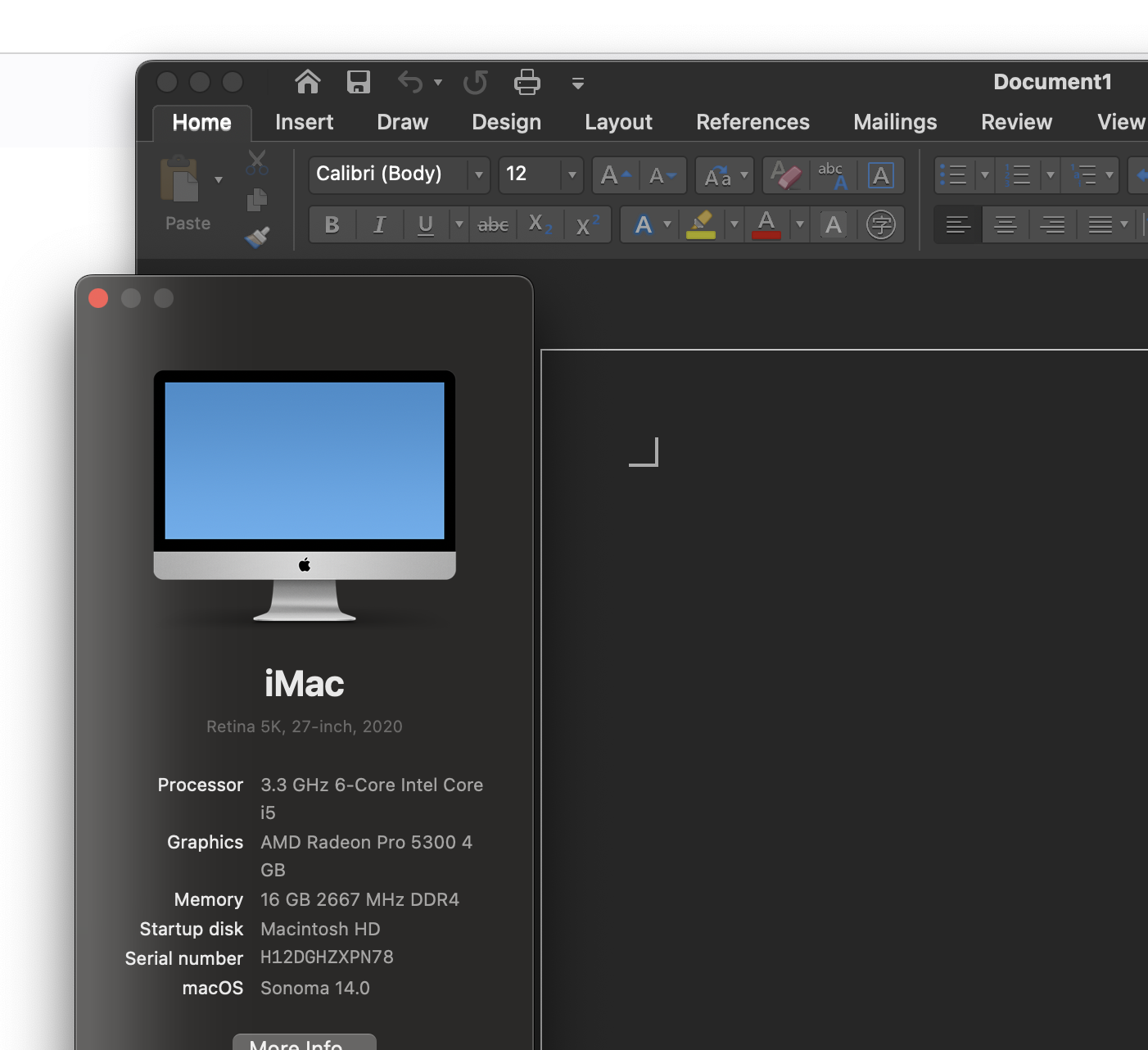The image size is (1148, 1050).
Task: Cut selection with the scissors icon
Action: pos(257,163)
